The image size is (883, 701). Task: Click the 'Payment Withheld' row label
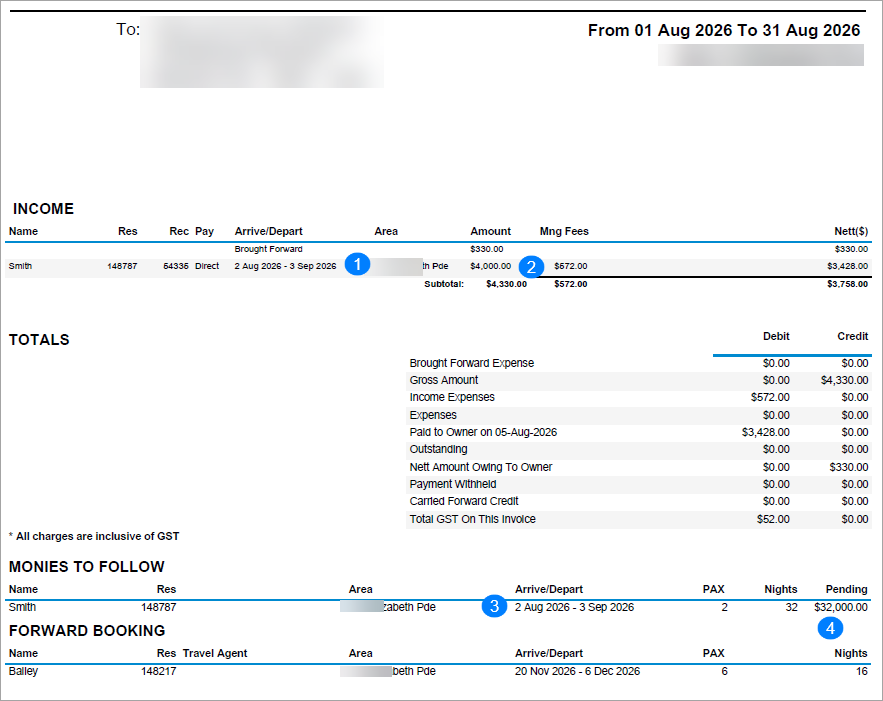(453, 484)
